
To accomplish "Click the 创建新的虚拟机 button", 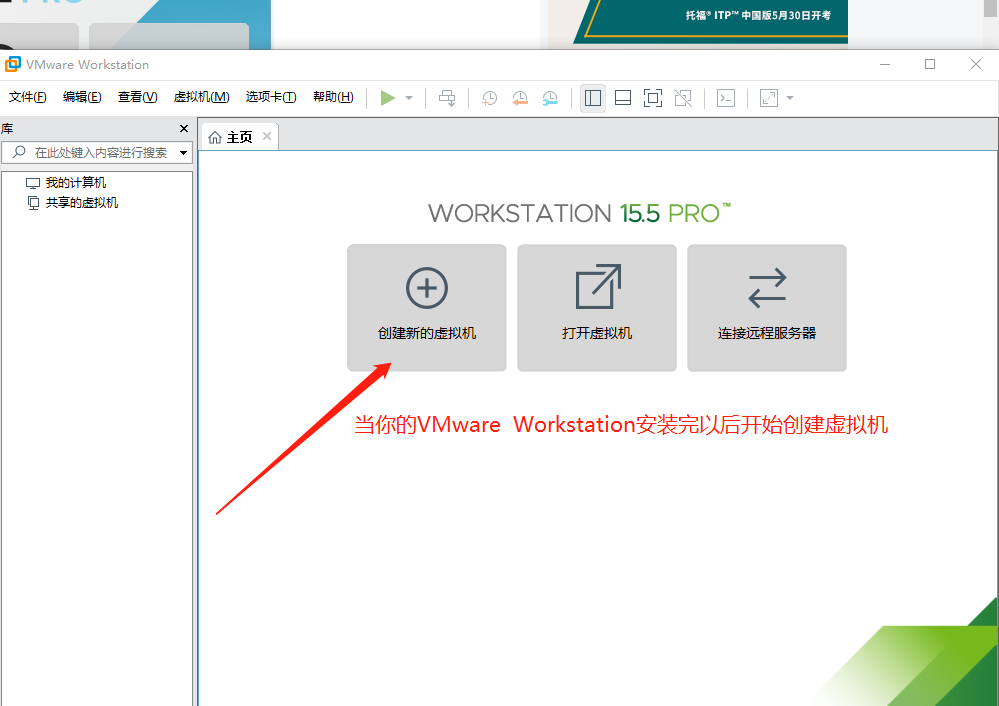I will [x=427, y=308].
